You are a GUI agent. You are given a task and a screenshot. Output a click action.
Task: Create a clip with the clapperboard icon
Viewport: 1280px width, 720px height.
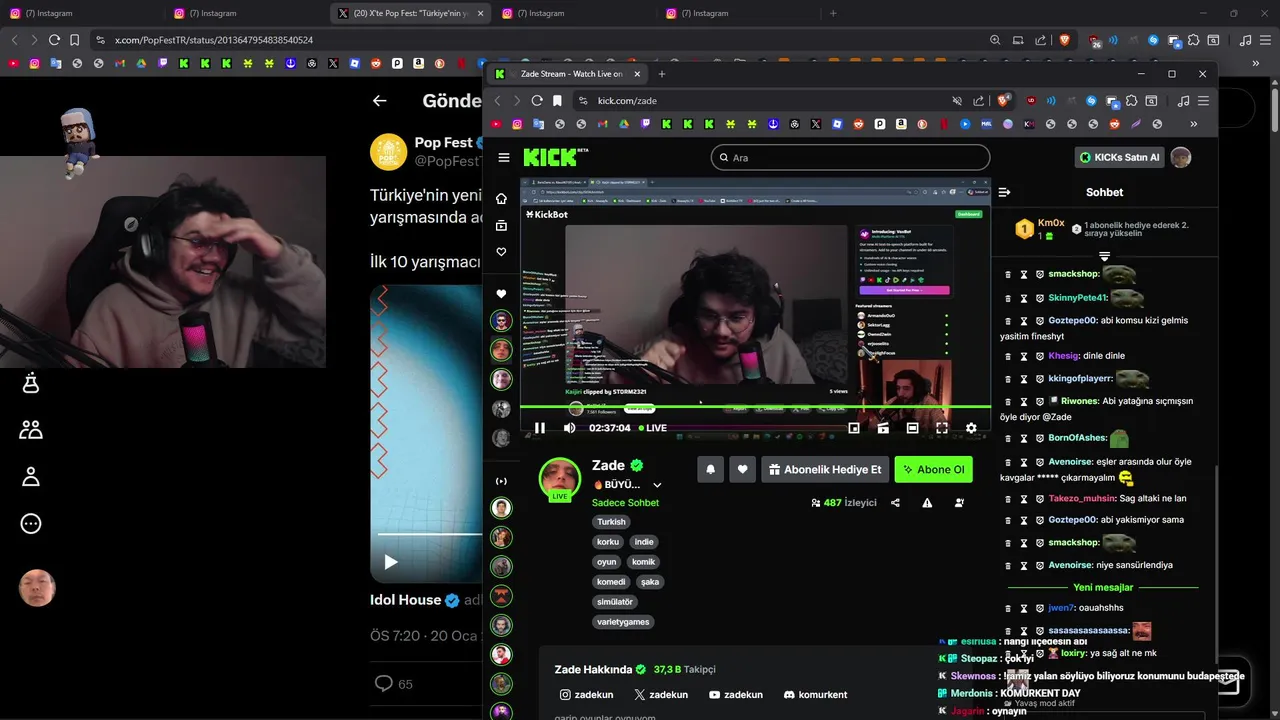point(883,428)
